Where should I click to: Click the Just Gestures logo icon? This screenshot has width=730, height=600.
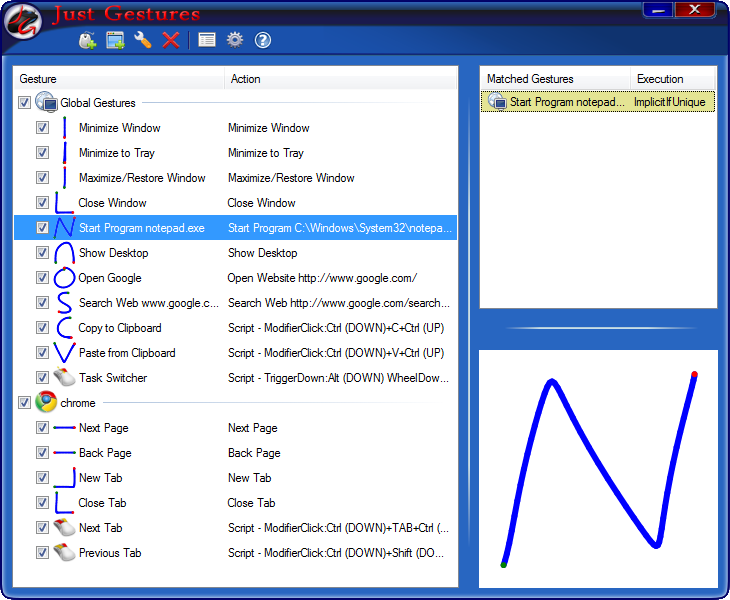coord(23,22)
